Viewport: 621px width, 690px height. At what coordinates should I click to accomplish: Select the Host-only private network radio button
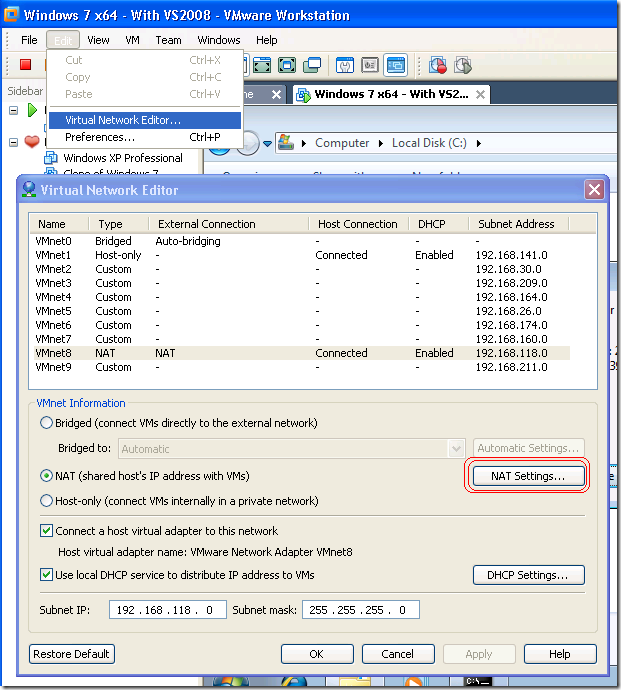point(46,501)
